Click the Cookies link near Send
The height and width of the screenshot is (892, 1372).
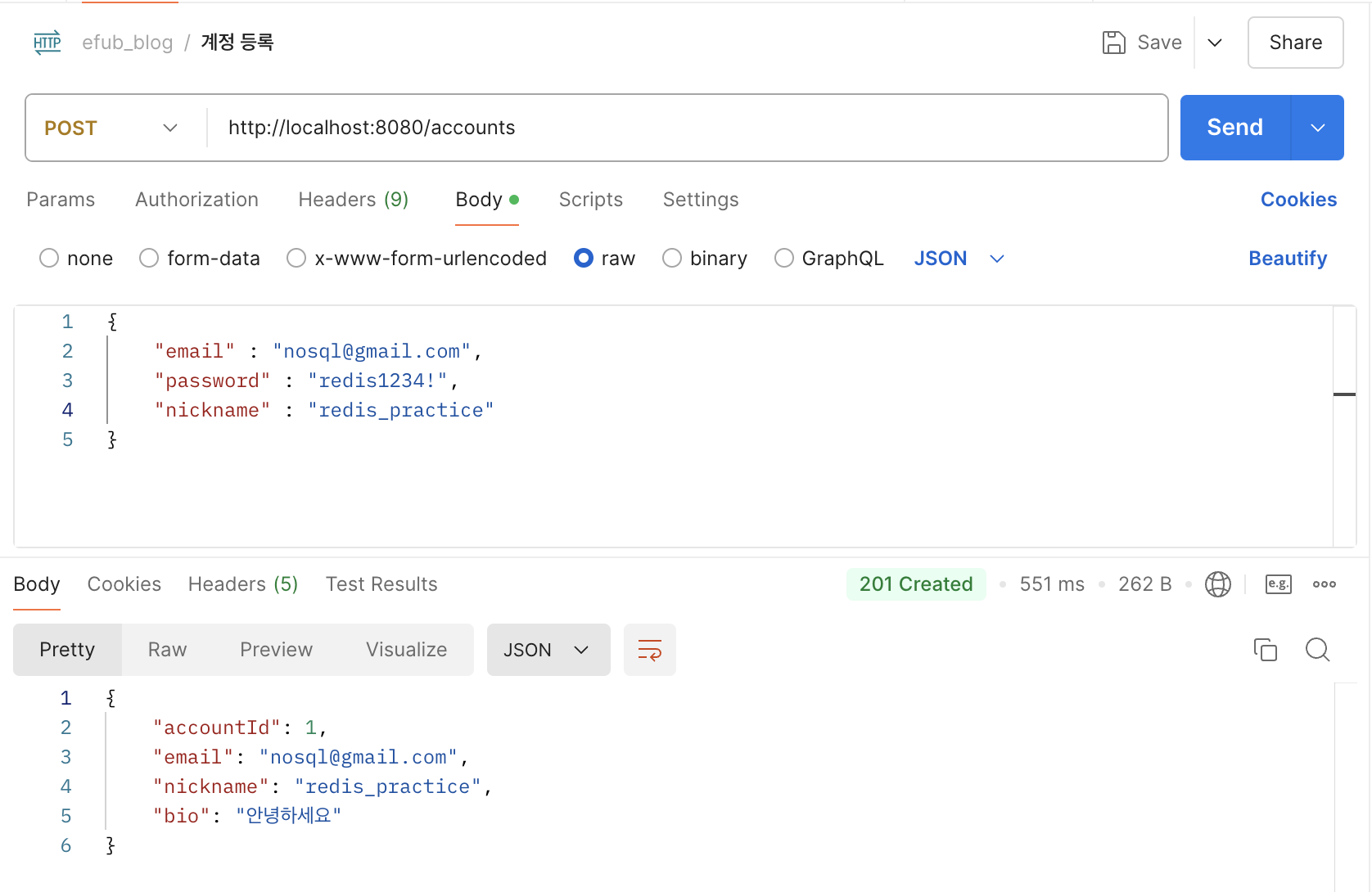[x=1298, y=200]
